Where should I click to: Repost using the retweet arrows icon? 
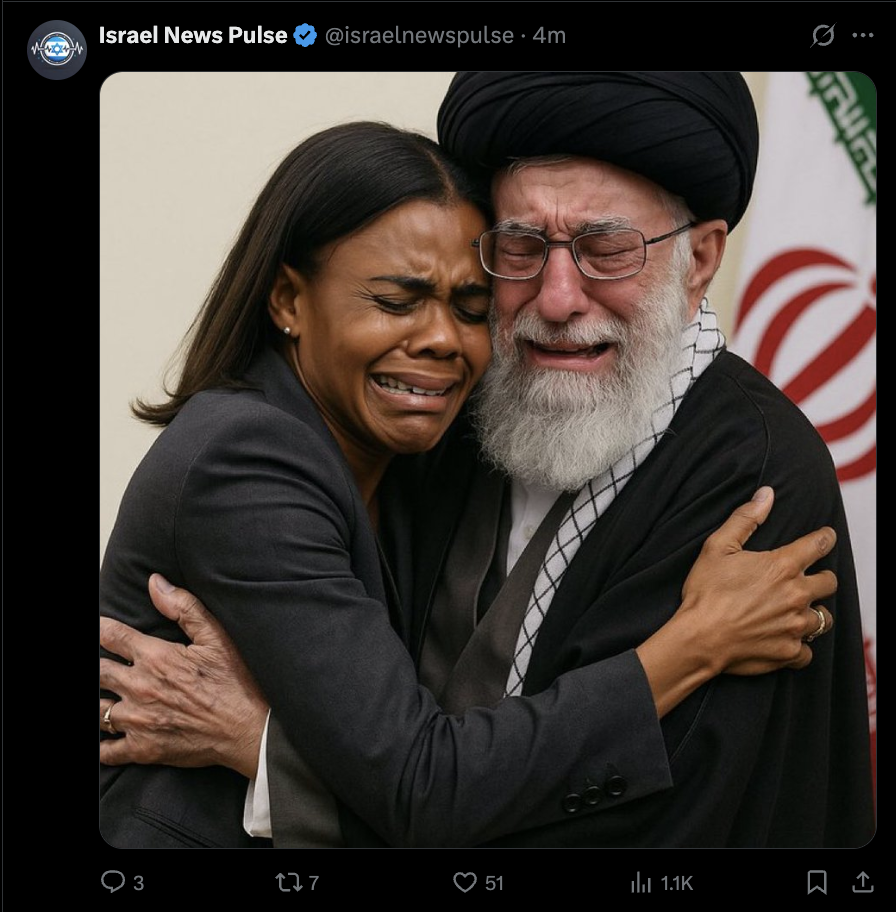coord(288,882)
